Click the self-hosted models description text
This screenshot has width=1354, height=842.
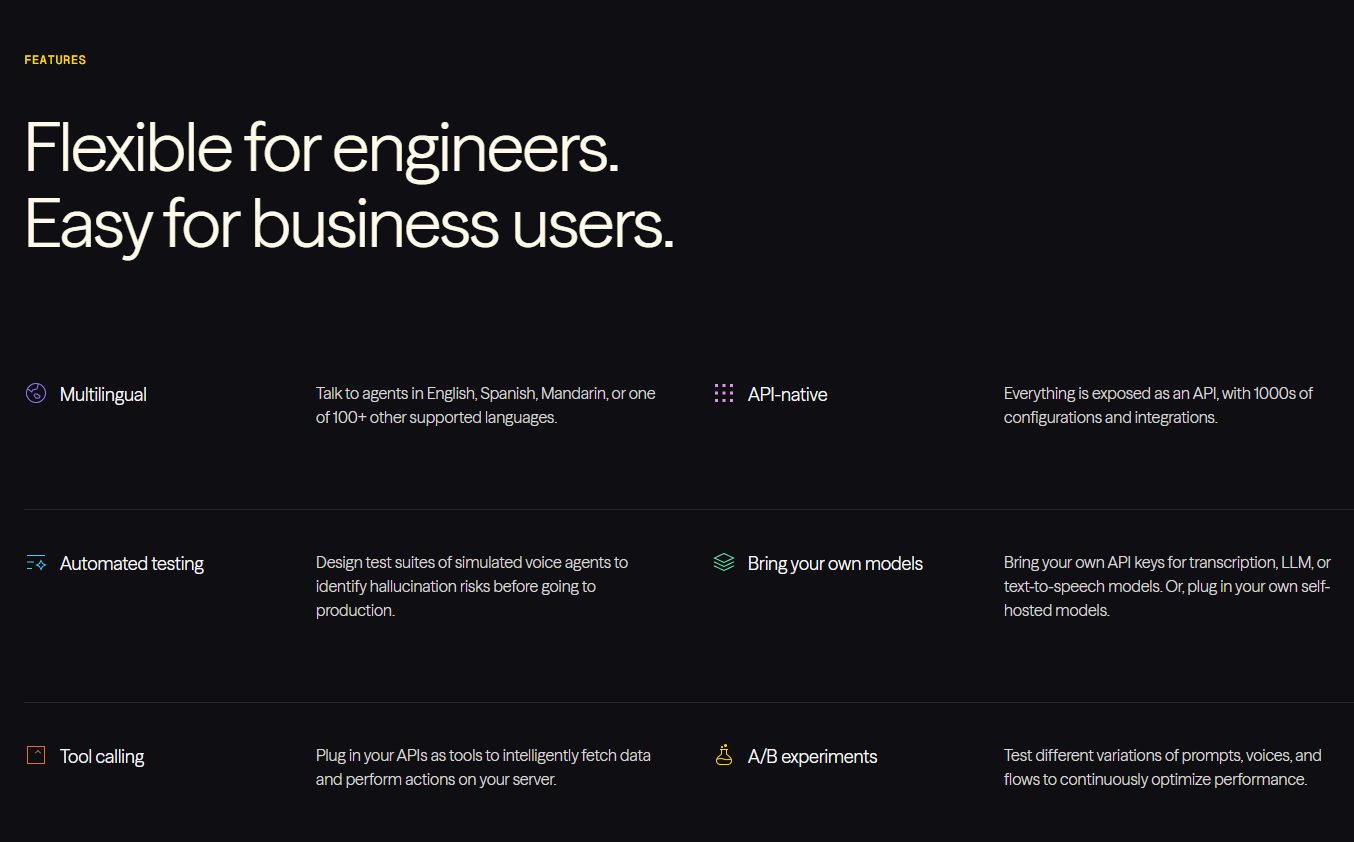1167,586
